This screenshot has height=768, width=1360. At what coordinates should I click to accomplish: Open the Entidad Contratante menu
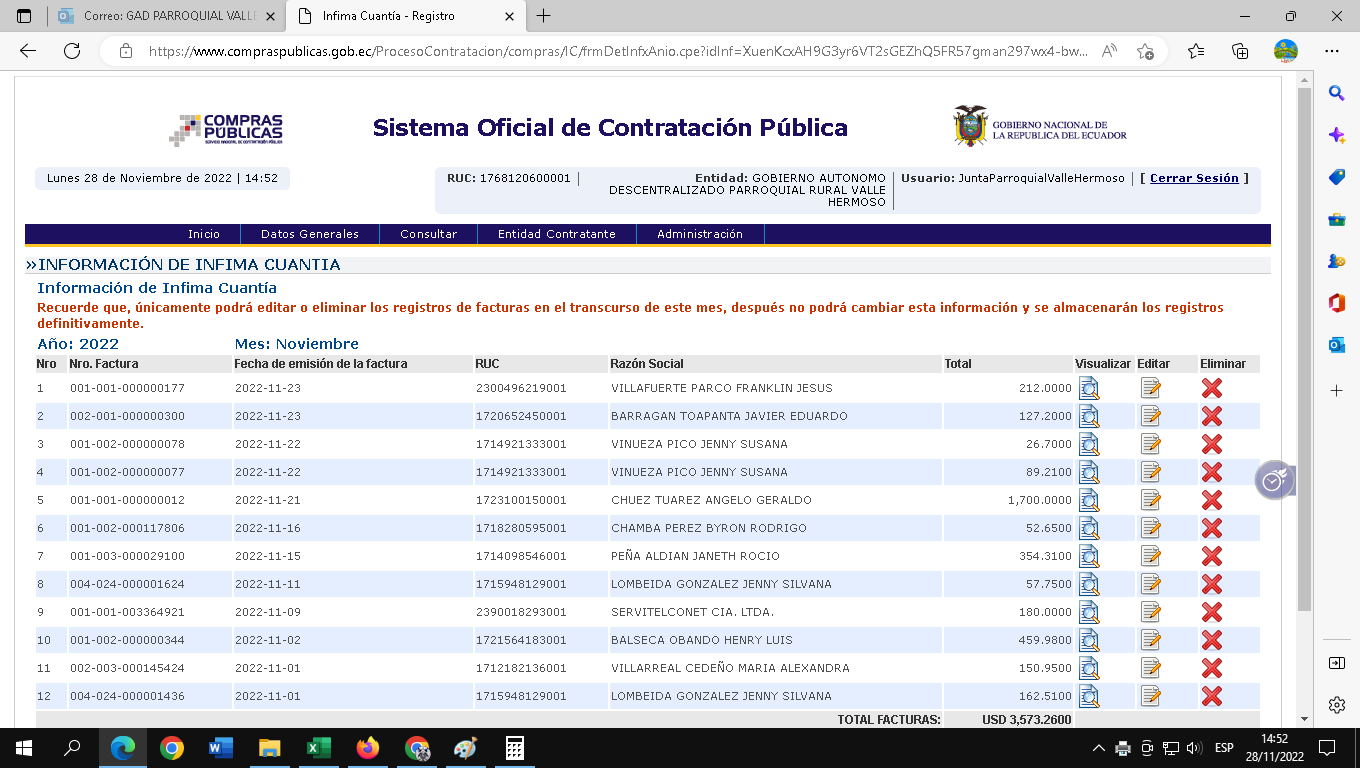pos(556,234)
